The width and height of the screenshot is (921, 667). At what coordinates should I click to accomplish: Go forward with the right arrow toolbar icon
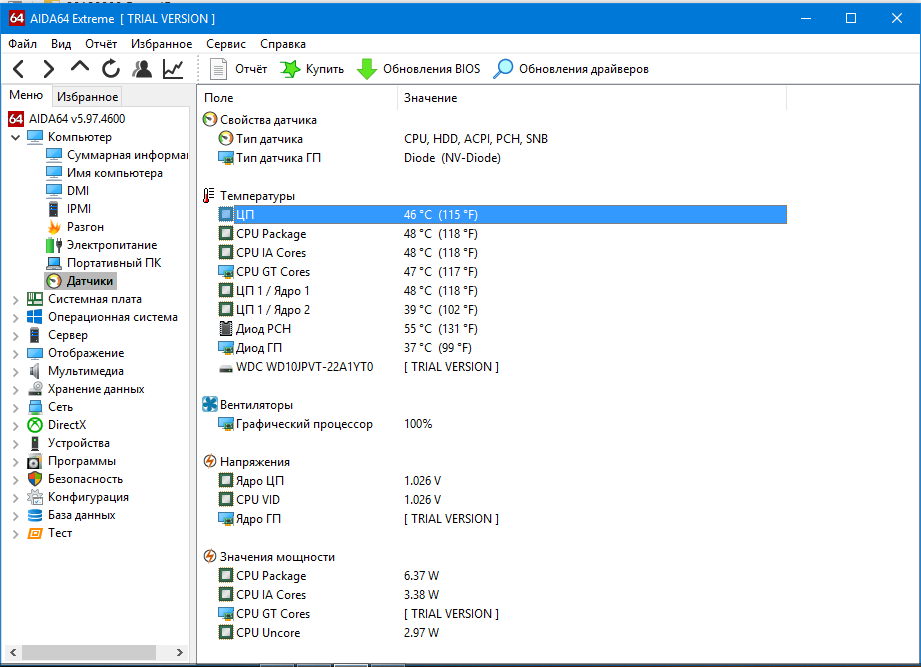pos(49,69)
